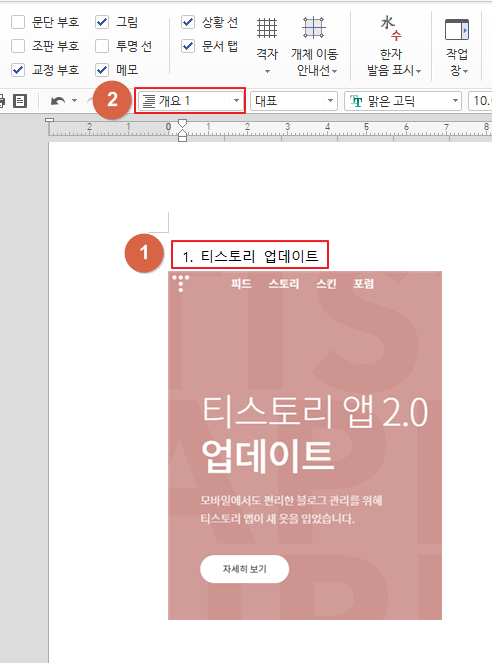Click the heading text 티스토리 업데이트
The width and height of the screenshot is (492, 663).
260,256
